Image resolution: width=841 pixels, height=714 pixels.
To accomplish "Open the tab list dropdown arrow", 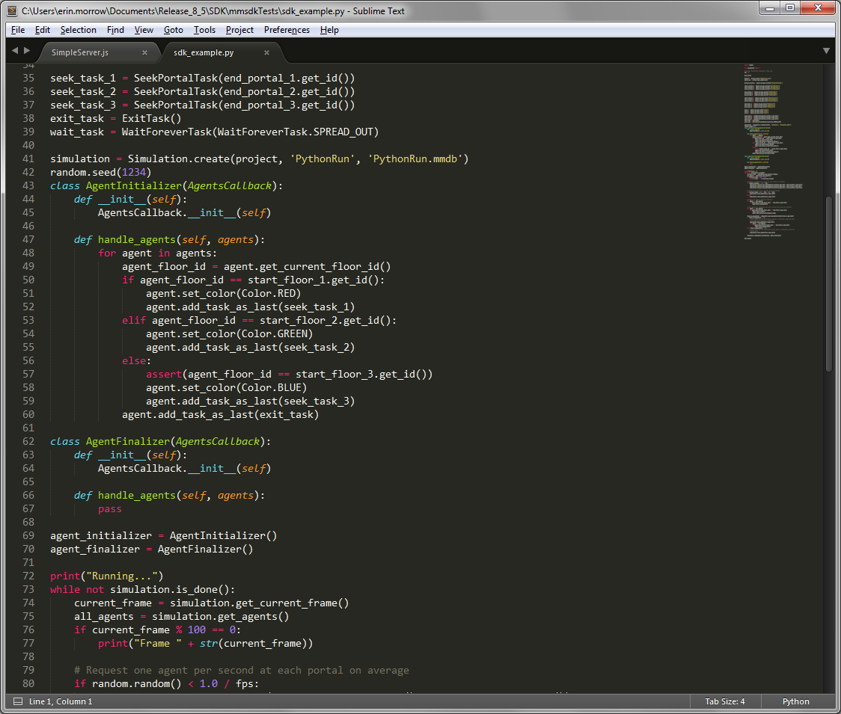I will (x=826, y=51).
